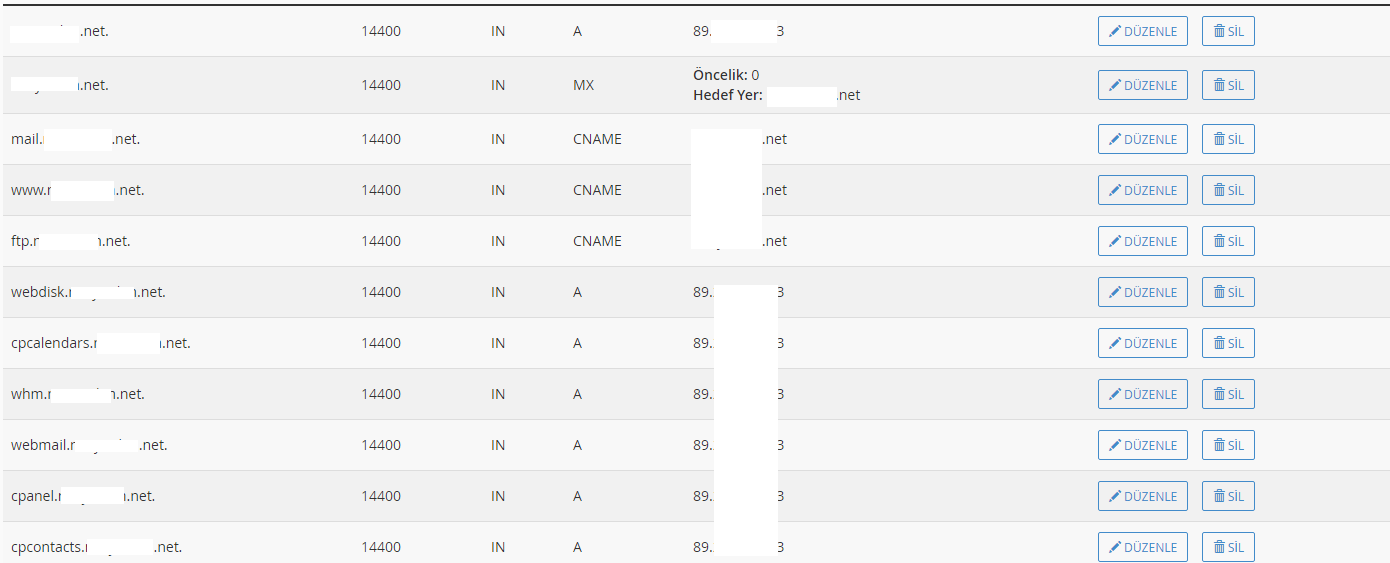This screenshot has height=563, width=1390.
Task: Click trash icon for webdisk A record
Action: click(x=1219, y=292)
